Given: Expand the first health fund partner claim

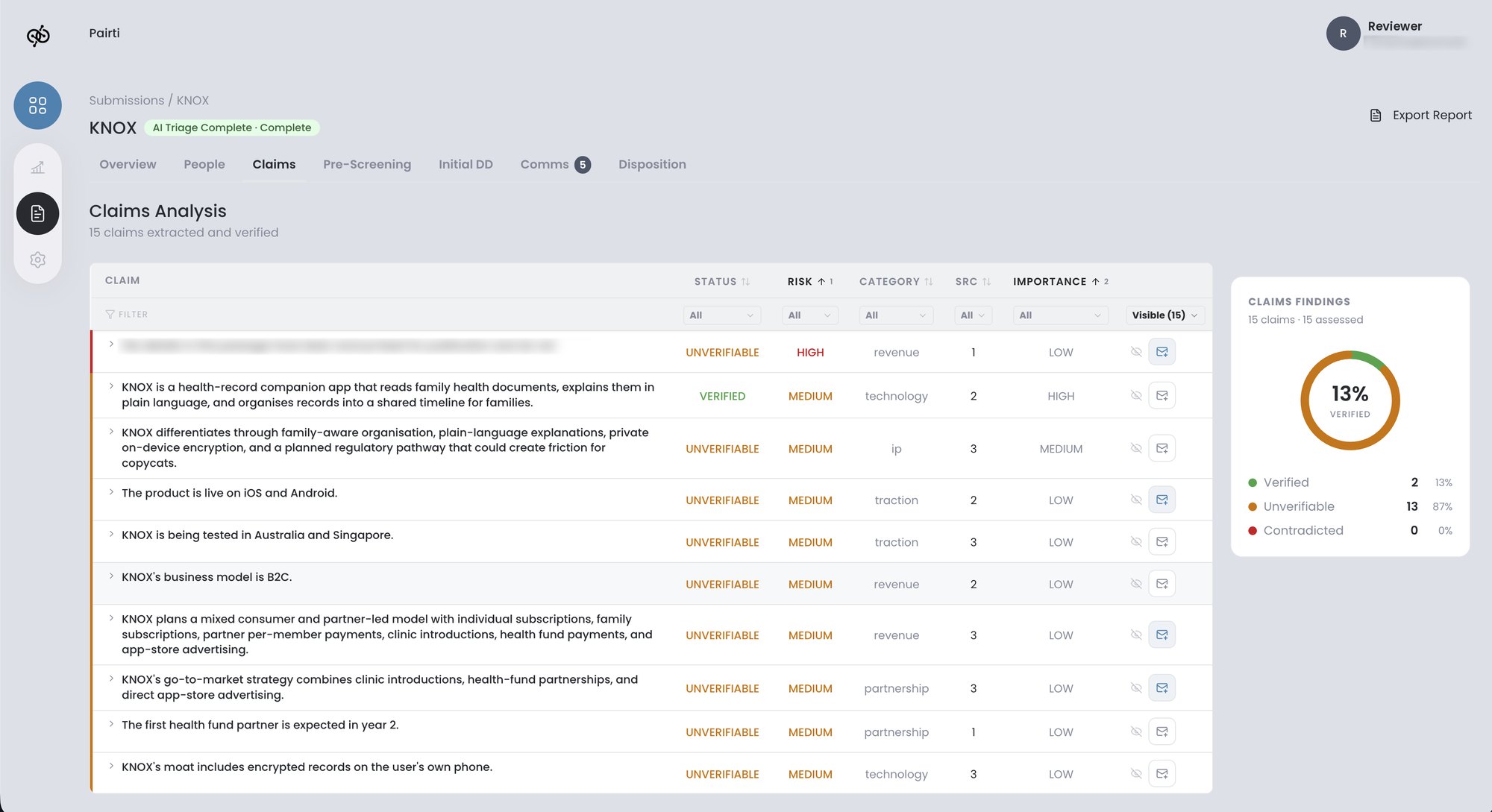Looking at the screenshot, I should (x=111, y=724).
